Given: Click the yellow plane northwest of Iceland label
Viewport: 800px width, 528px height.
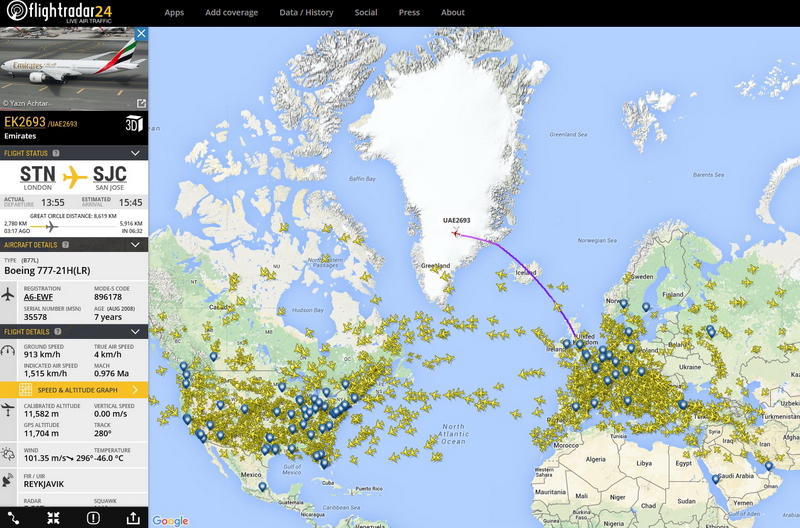Looking at the screenshot, I should 501,275.
